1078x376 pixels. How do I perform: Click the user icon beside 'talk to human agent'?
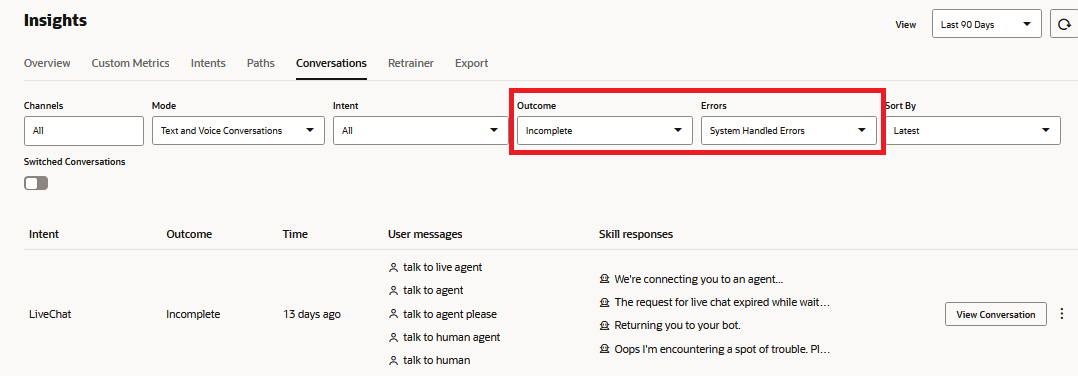click(x=393, y=338)
